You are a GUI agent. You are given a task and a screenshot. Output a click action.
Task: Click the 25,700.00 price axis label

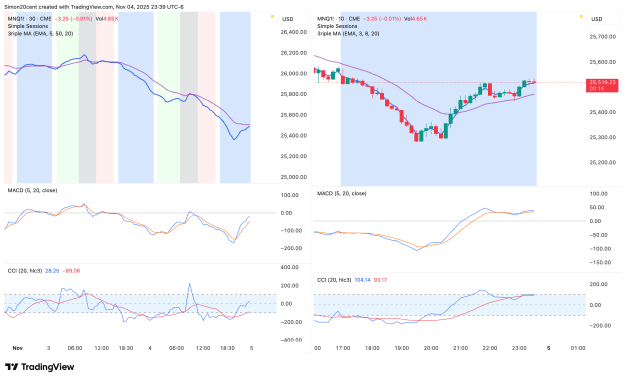pyautogui.click(x=602, y=37)
